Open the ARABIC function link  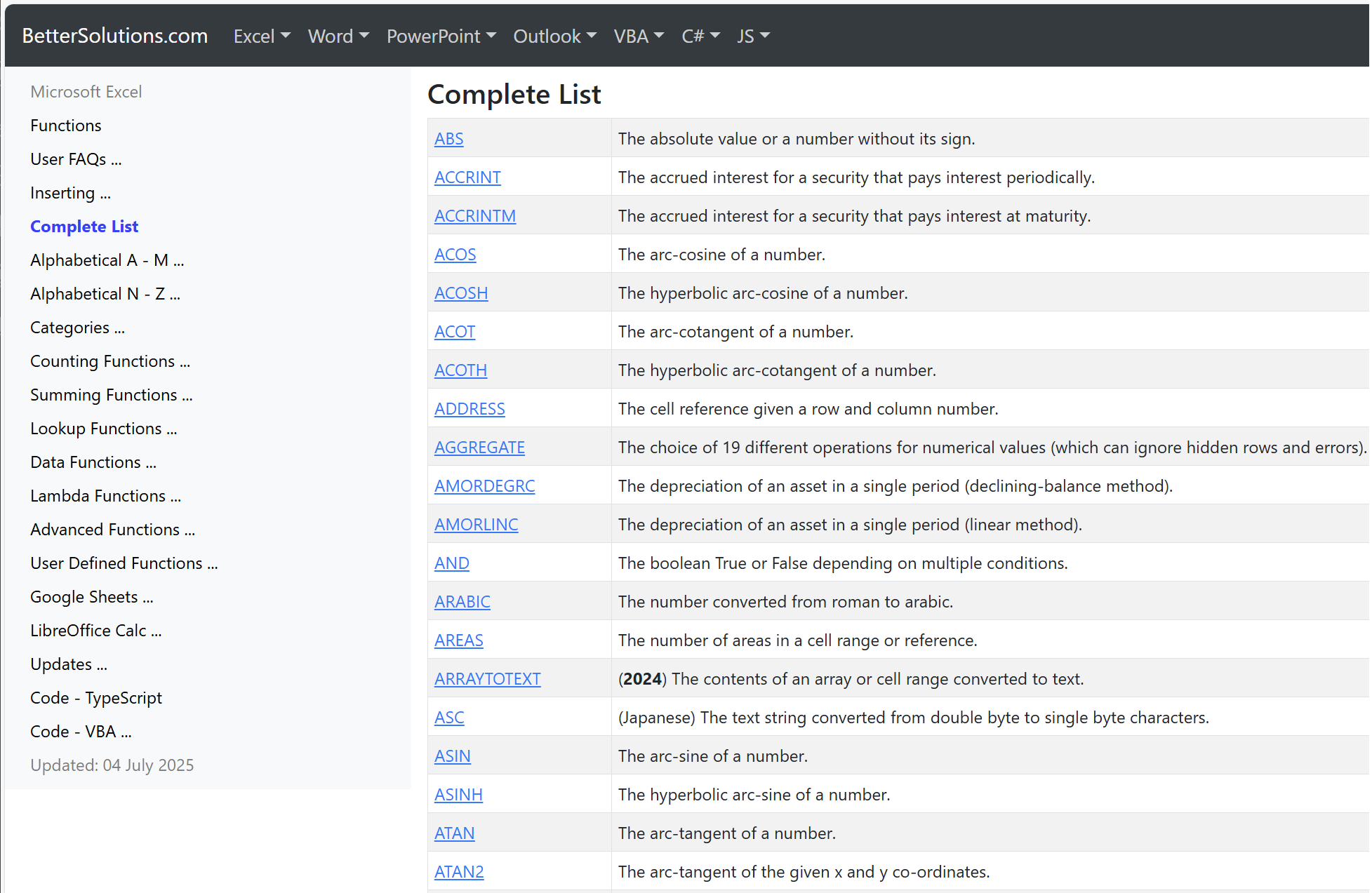coord(462,602)
